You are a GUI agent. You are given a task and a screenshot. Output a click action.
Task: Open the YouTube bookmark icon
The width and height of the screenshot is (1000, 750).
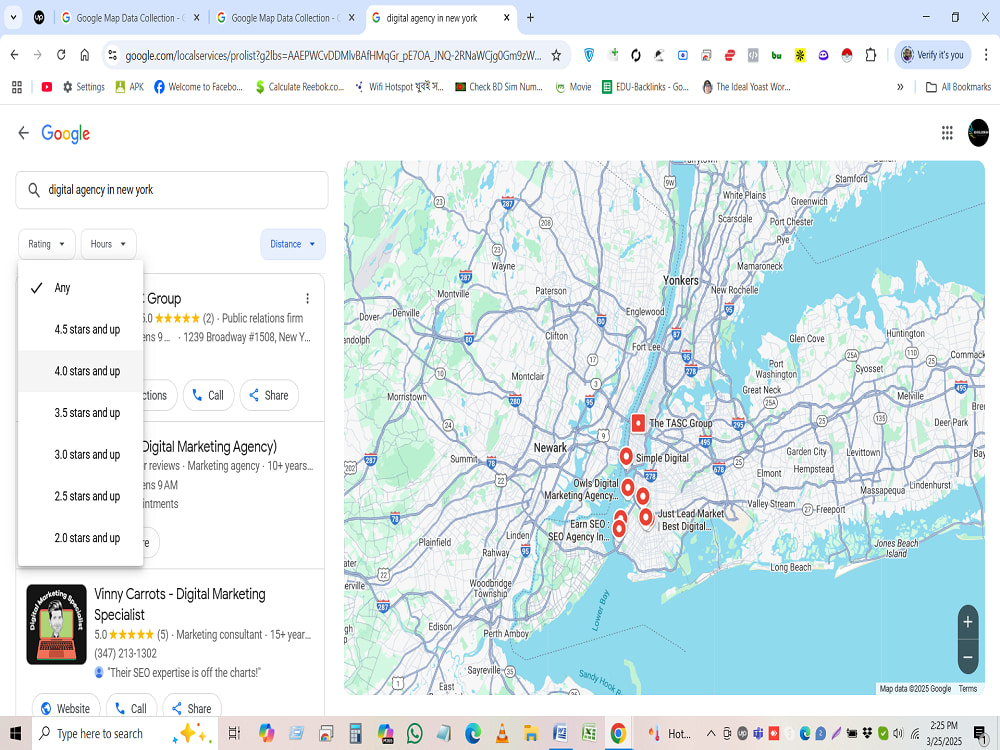[x=47, y=87]
